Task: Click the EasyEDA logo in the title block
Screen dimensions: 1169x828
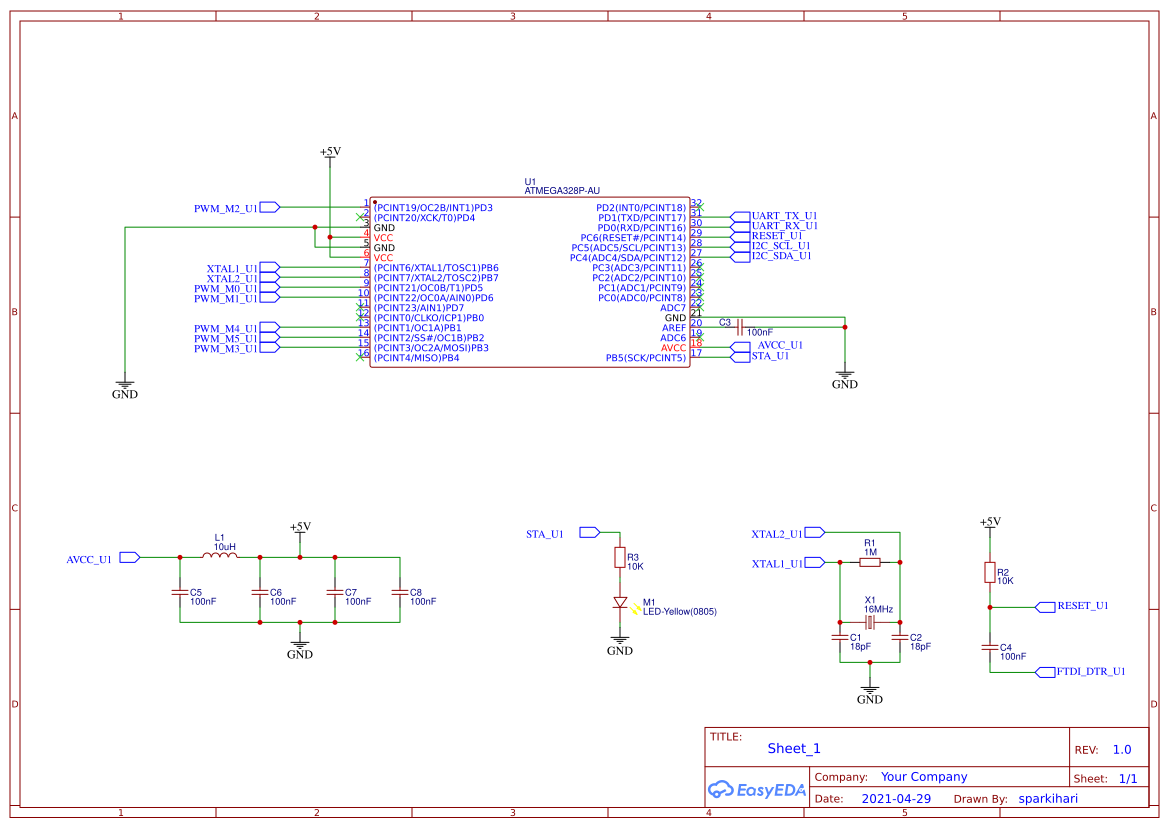Action: click(x=755, y=790)
